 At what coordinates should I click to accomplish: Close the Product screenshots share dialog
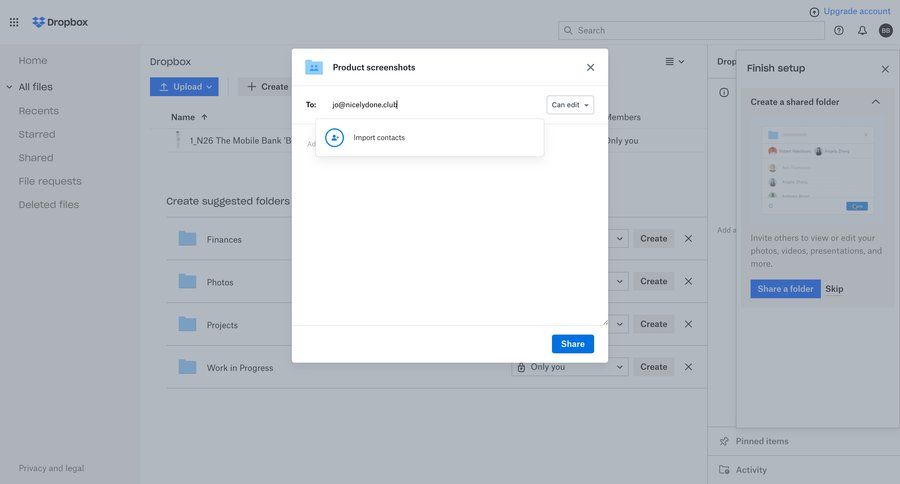(591, 67)
